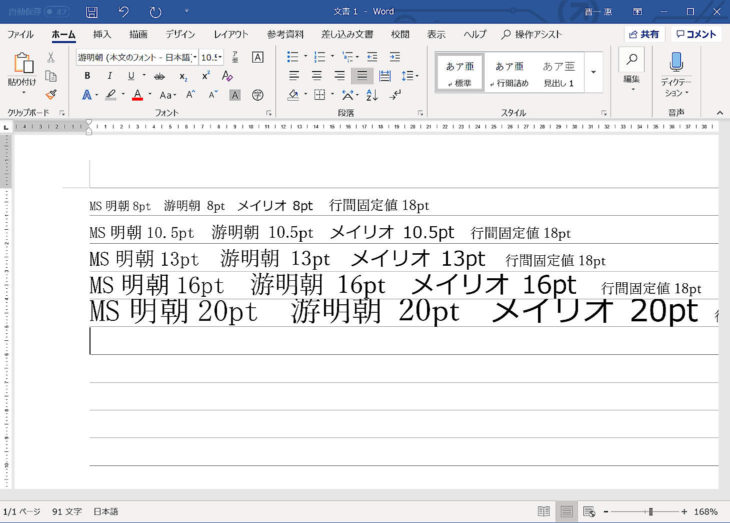The width and height of the screenshot is (730, 523).
Task: Toggle Bold formatting
Action: click(x=87, y=76)
